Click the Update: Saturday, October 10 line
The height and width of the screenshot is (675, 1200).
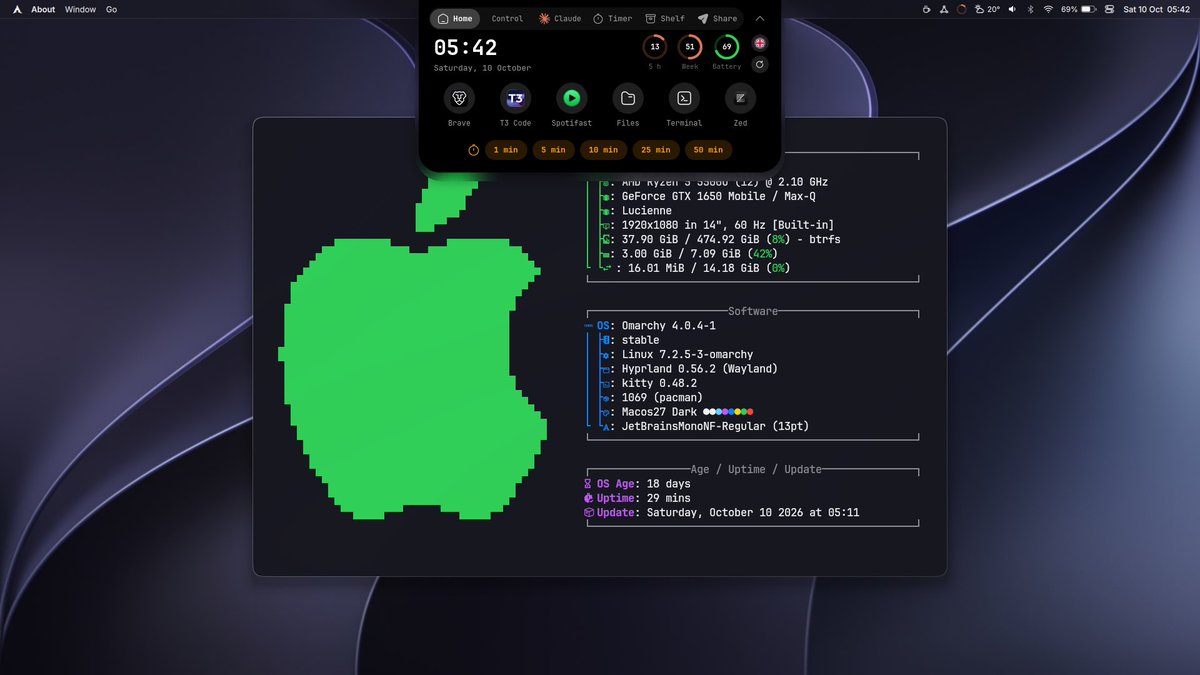[x=722, y=512]
